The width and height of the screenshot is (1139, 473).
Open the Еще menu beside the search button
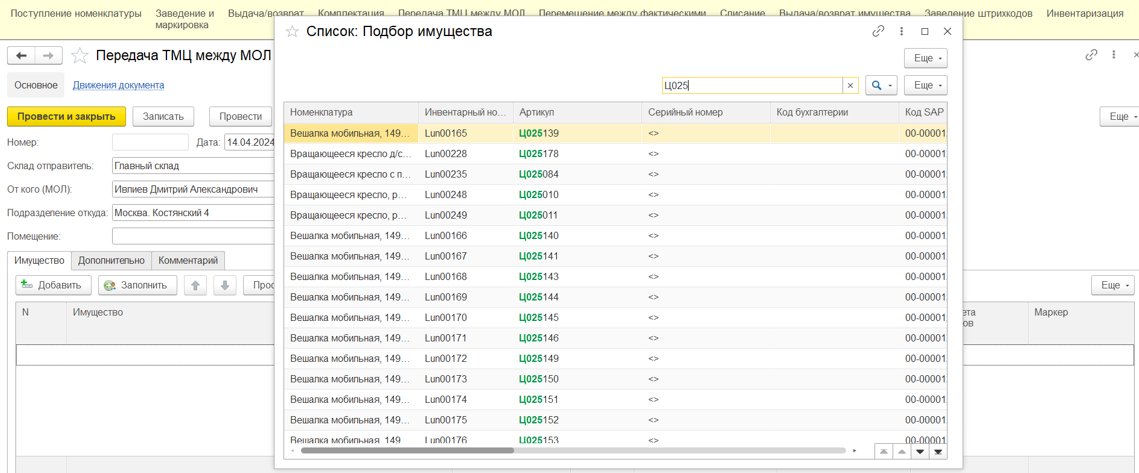(925, 85)
